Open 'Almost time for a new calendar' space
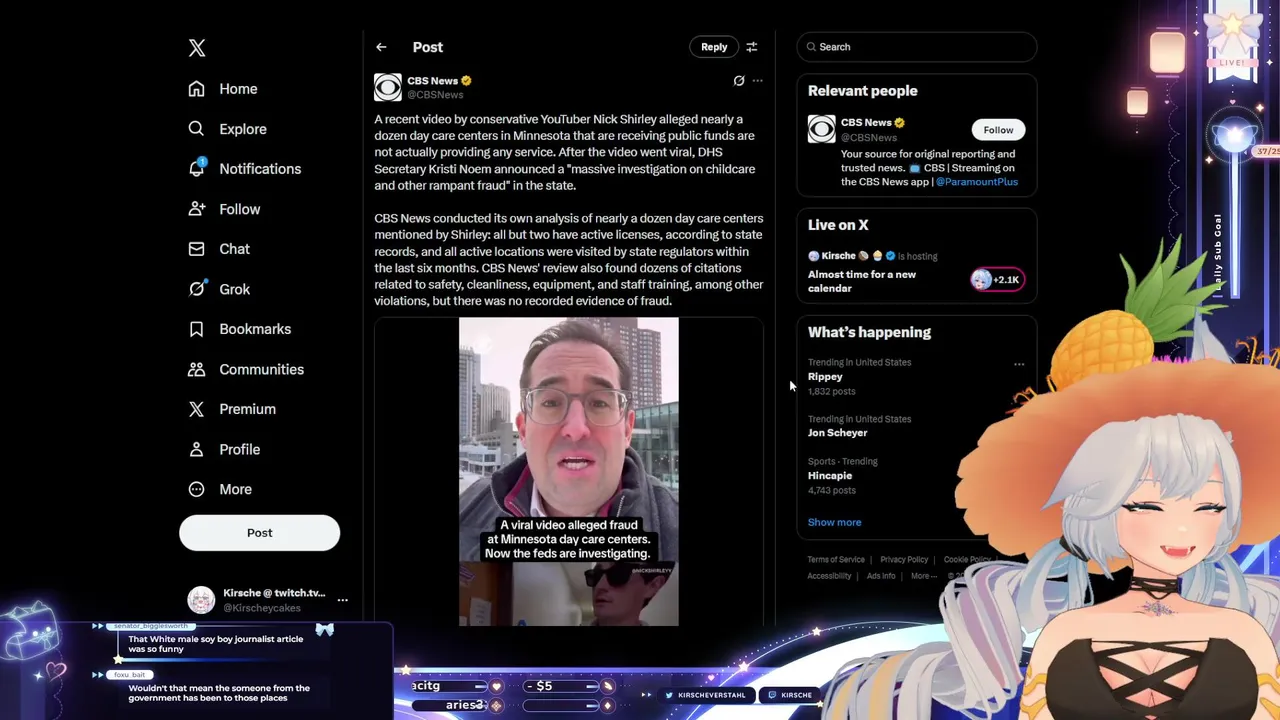1280x720 pixels. 862,281
